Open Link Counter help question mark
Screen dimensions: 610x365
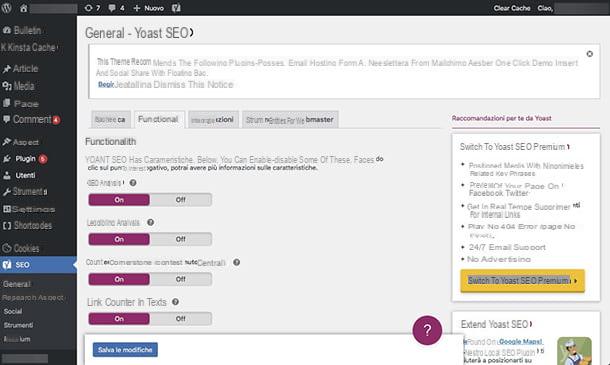pyautogui.click(x=175, y=302)
